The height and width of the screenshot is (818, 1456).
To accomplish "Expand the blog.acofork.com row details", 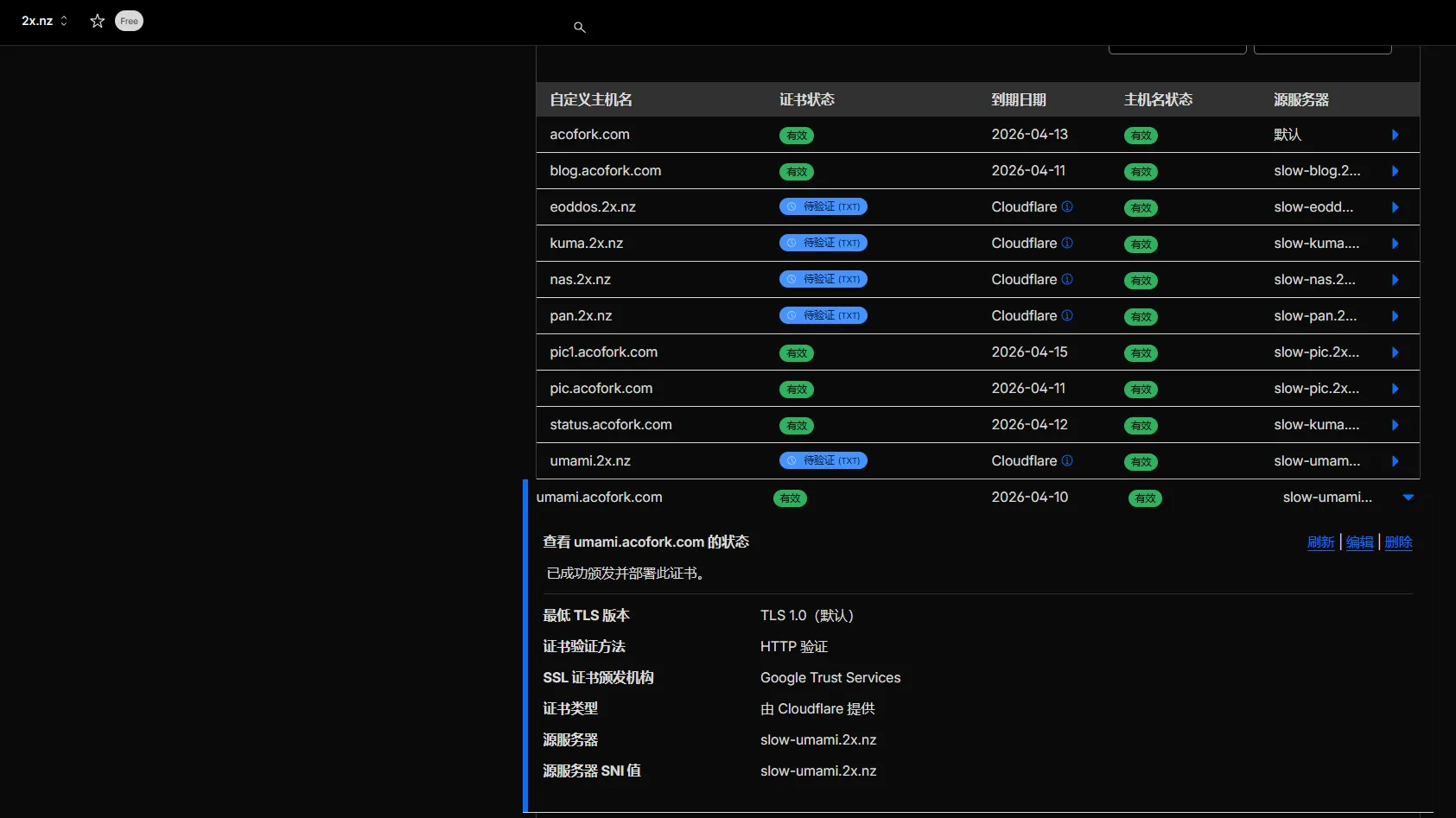I will [1395, 171].
